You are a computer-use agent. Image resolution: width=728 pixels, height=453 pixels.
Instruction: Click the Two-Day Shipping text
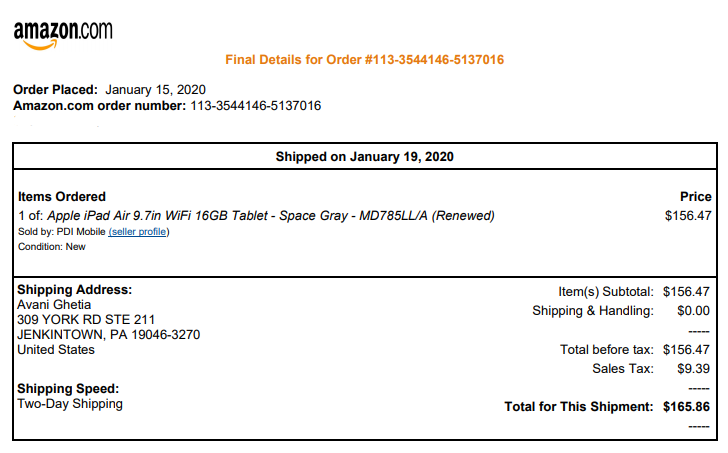point(70,404)
